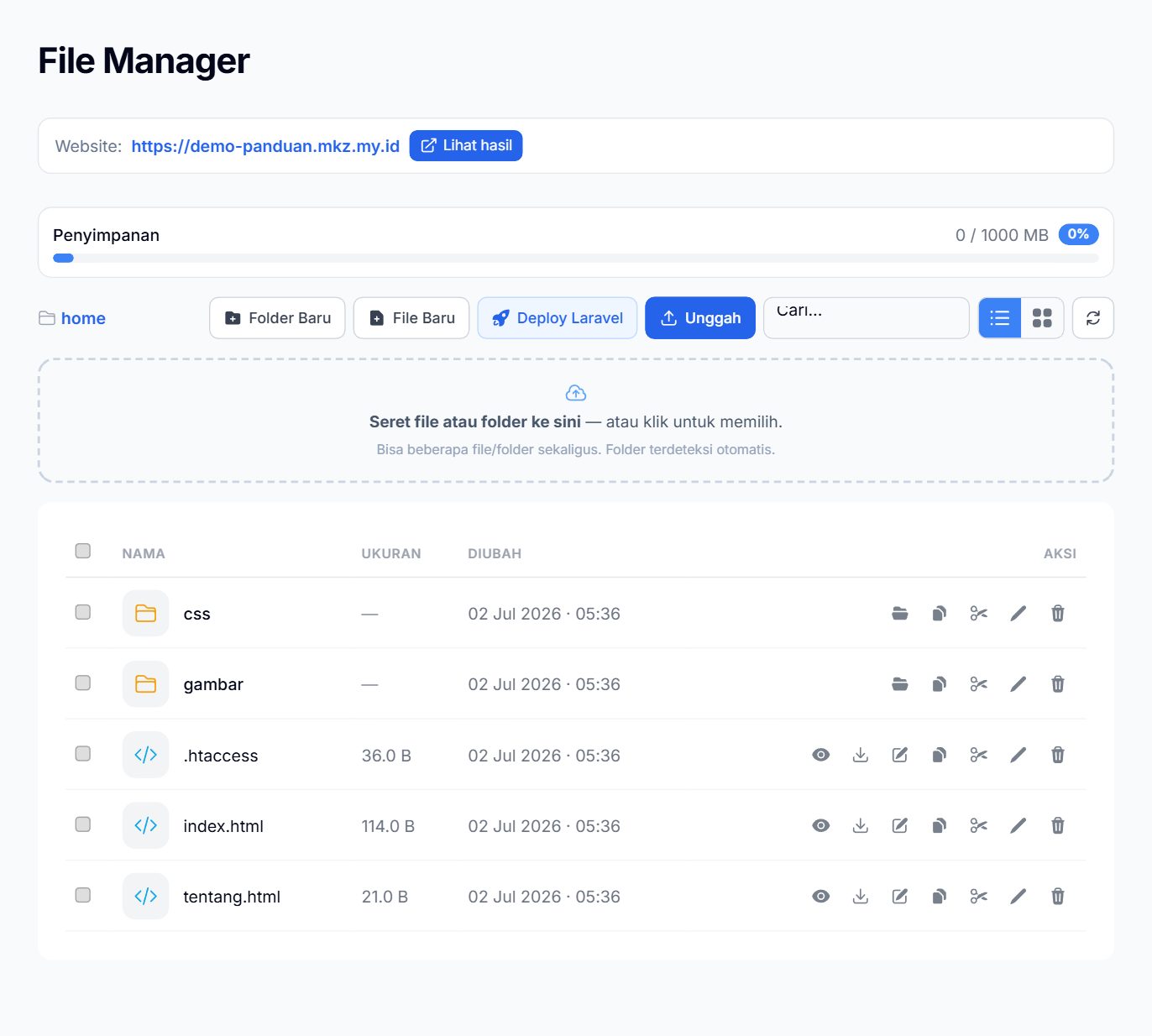The height and width of the screenshot is (1036, 1152).
Task: Copy the gambar folder
Action: pos(940,684)
